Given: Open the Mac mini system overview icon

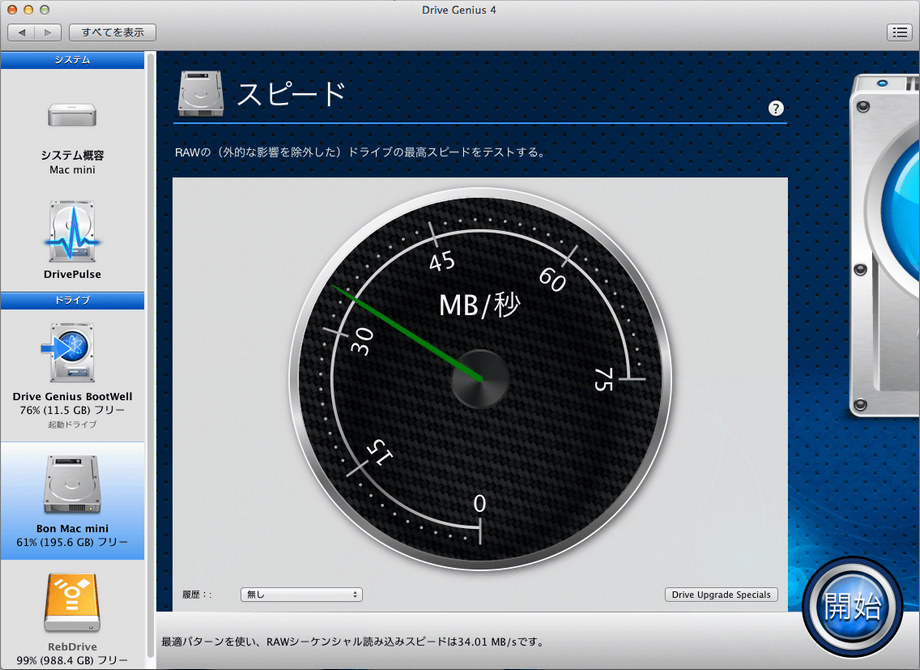Looking at the screenshot, I should coord(72,114).
